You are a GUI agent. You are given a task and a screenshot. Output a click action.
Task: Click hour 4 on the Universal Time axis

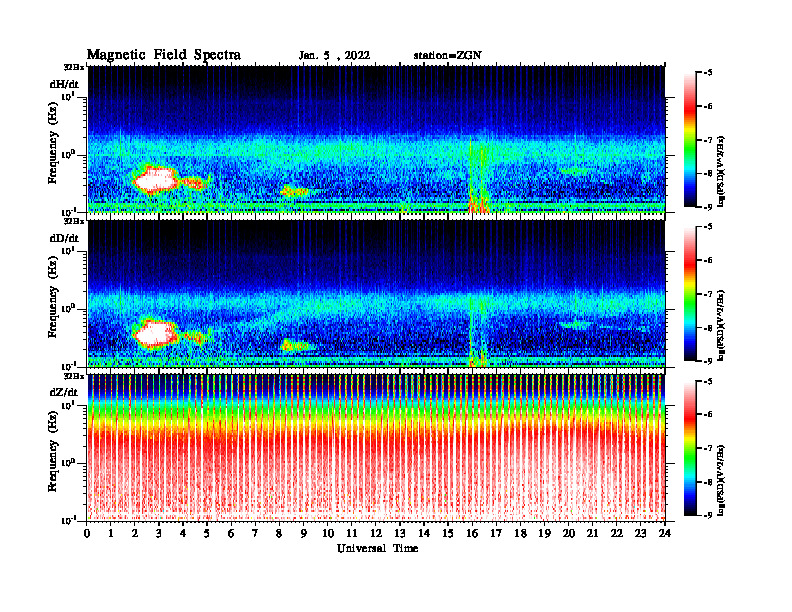click(x=183, y=533)
